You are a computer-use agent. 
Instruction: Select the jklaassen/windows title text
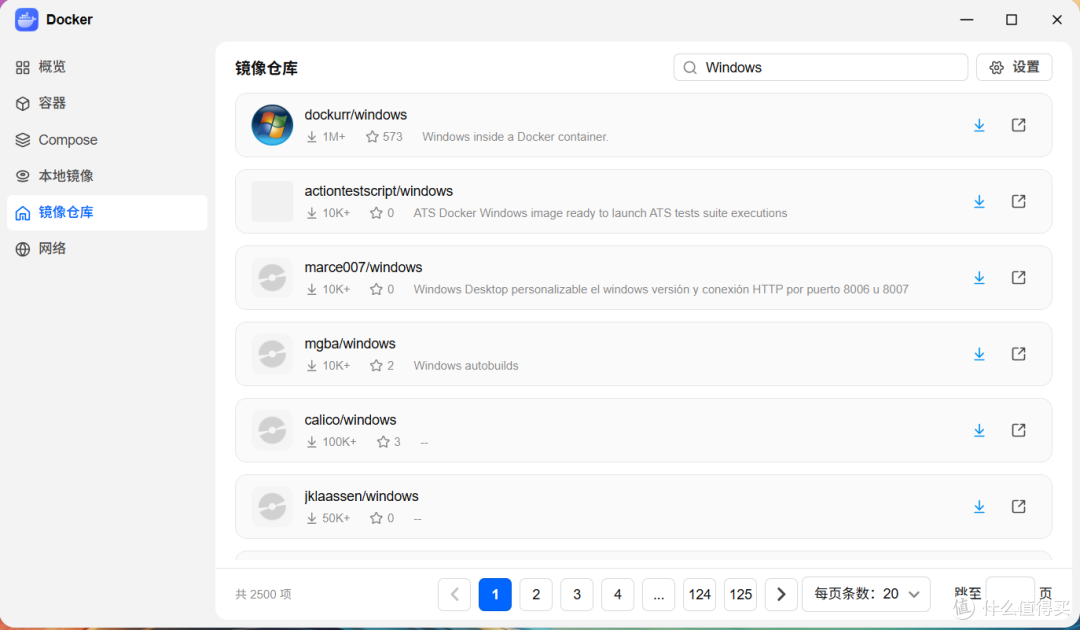(362, 496)
